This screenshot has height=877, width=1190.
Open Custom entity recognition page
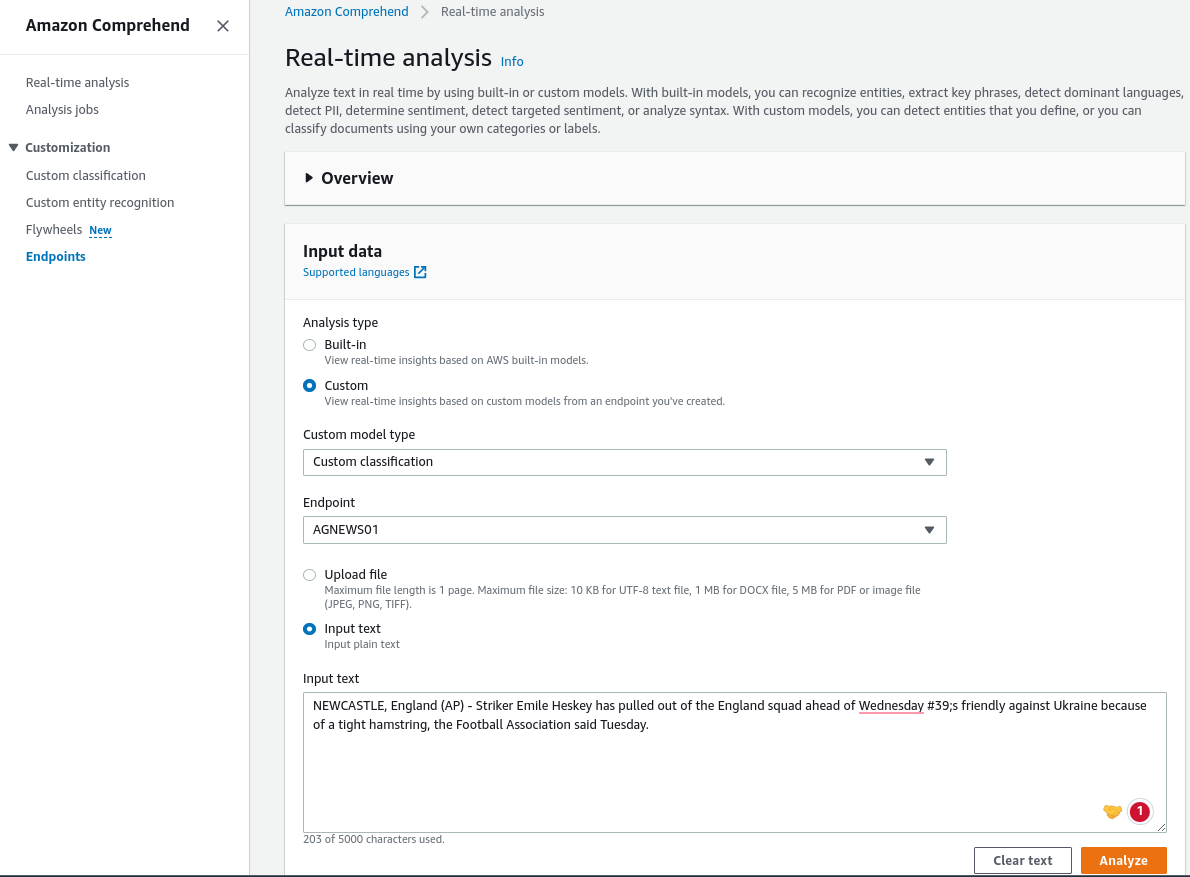100,203
